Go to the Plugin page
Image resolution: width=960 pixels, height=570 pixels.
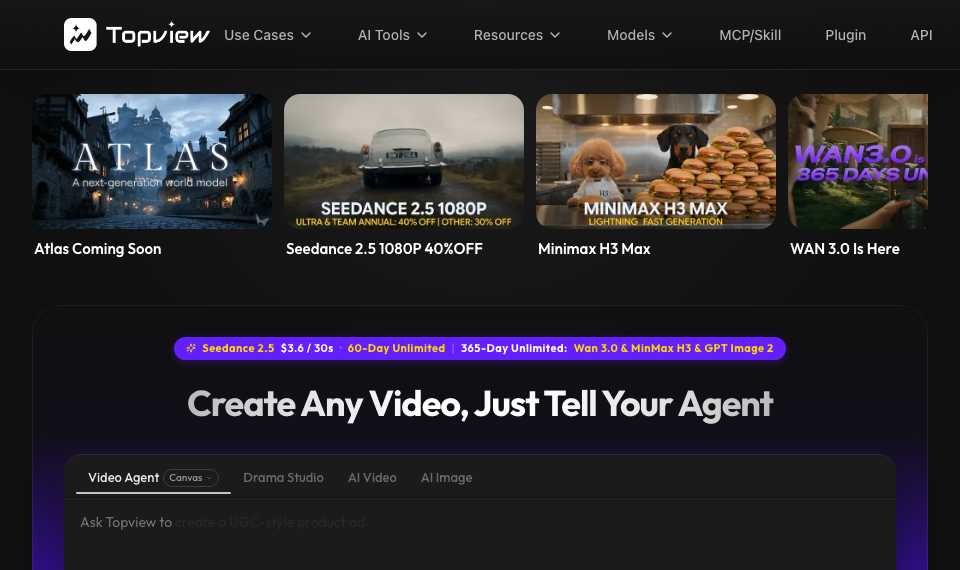846,35
